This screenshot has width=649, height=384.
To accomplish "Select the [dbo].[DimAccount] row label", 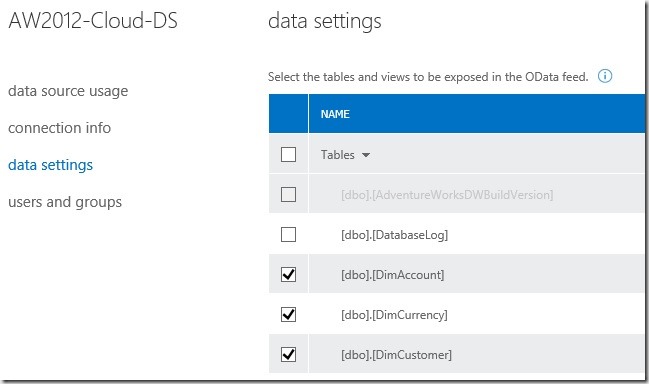I will click(392, 275).
